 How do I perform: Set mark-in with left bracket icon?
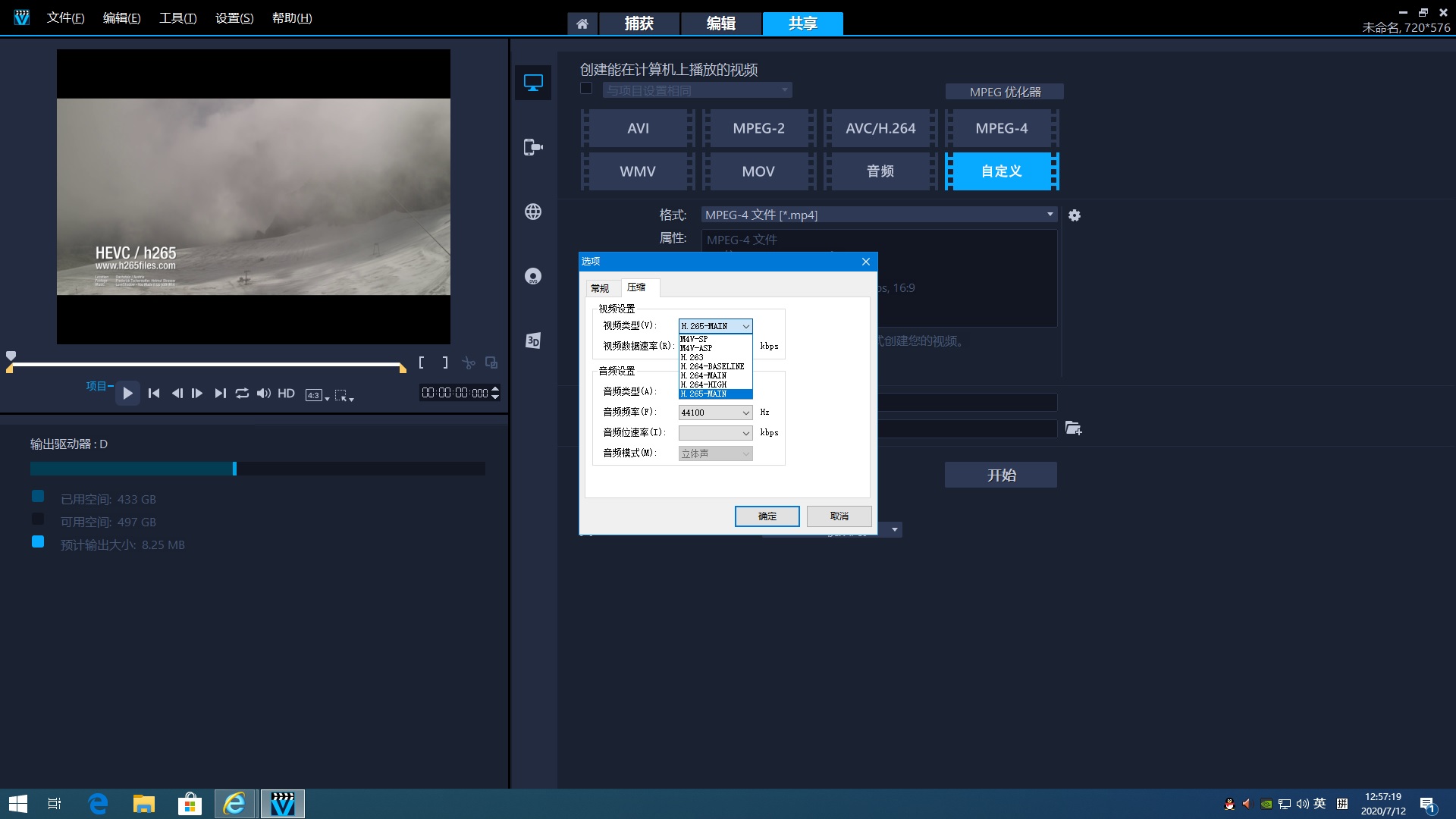(x=421, y=362)
